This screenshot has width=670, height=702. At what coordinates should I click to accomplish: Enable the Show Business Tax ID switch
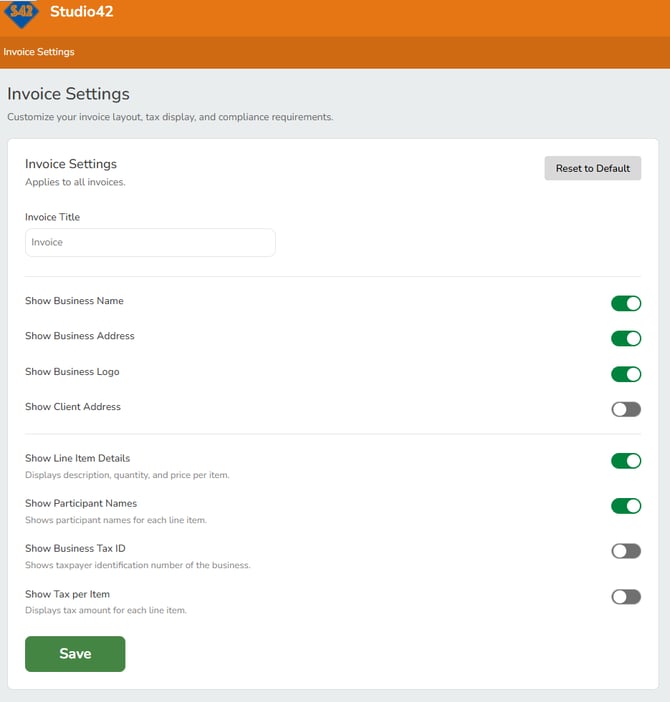(625, 551)
